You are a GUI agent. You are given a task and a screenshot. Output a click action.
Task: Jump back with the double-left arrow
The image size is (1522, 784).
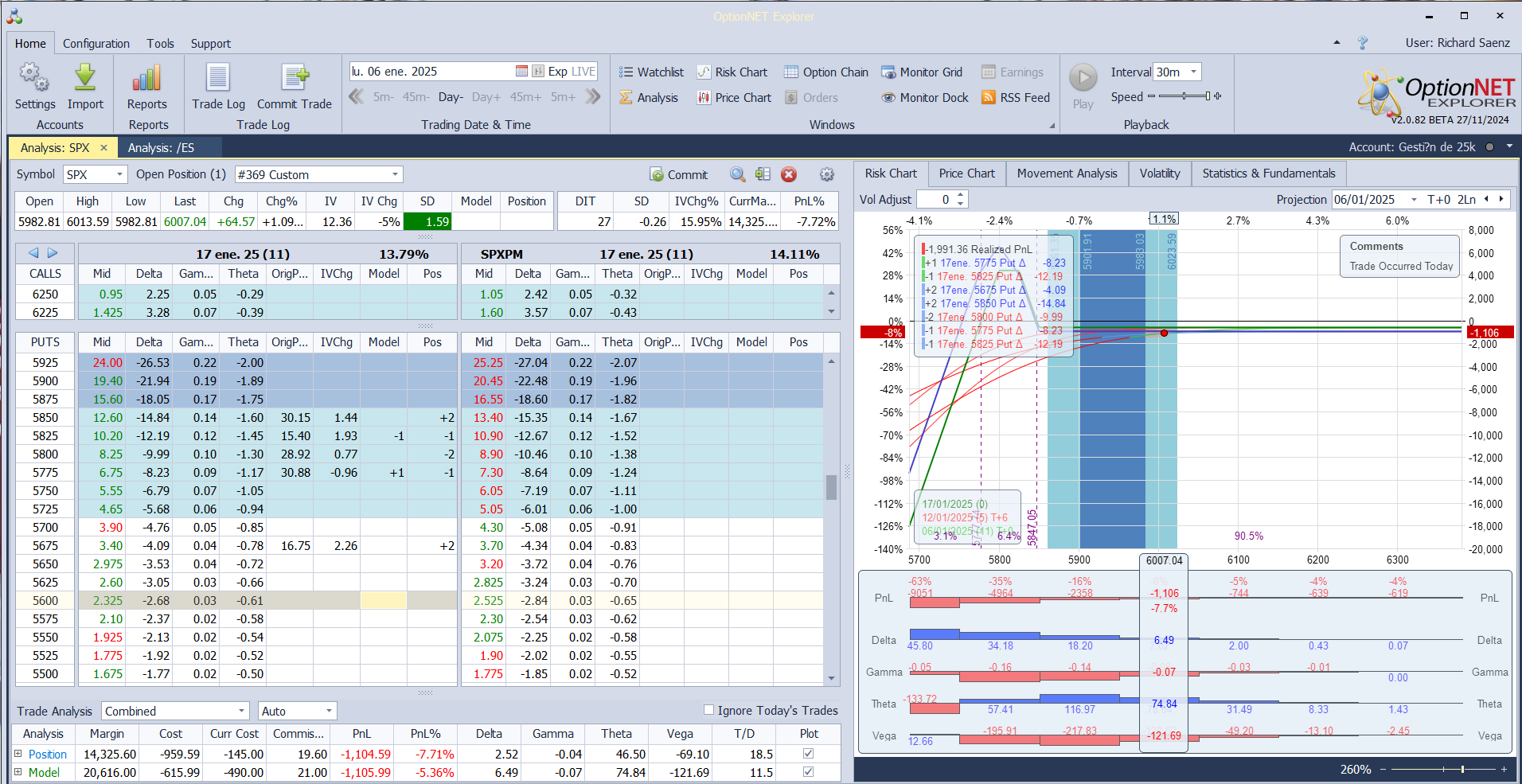coord(357,96)
